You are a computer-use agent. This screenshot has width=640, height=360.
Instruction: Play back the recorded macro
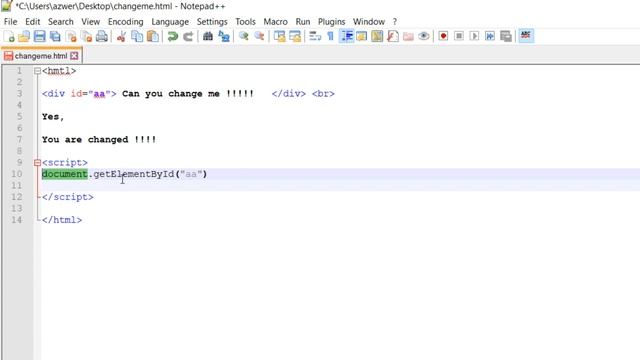coord(474,36)
